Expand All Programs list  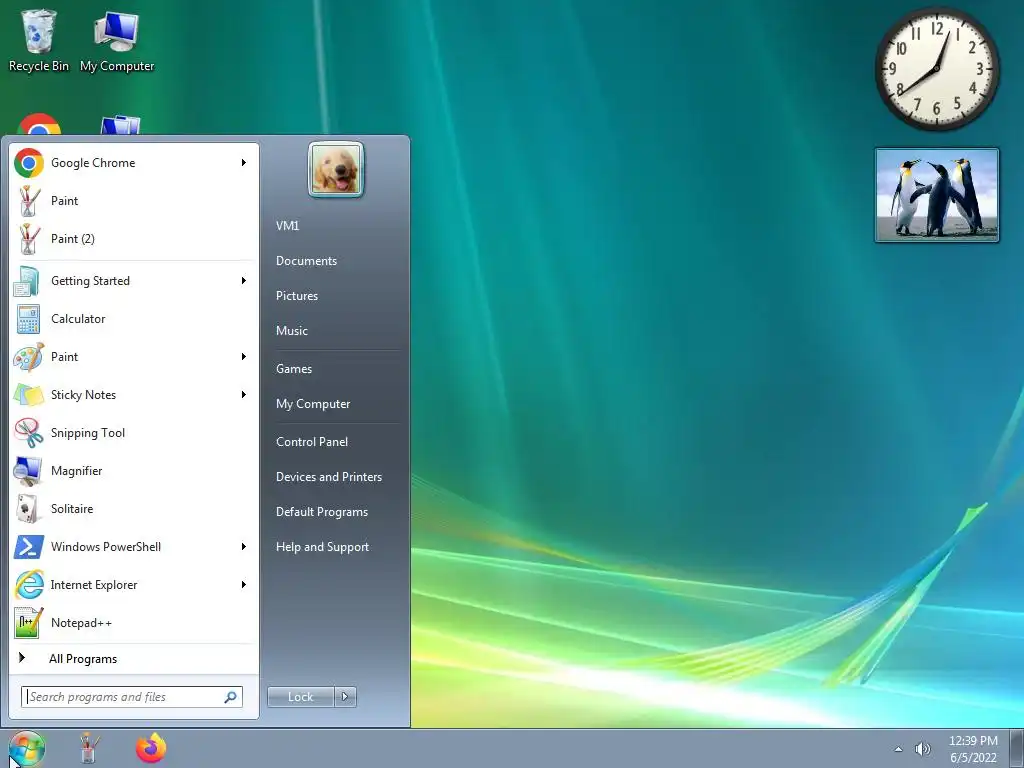point(83,659)
